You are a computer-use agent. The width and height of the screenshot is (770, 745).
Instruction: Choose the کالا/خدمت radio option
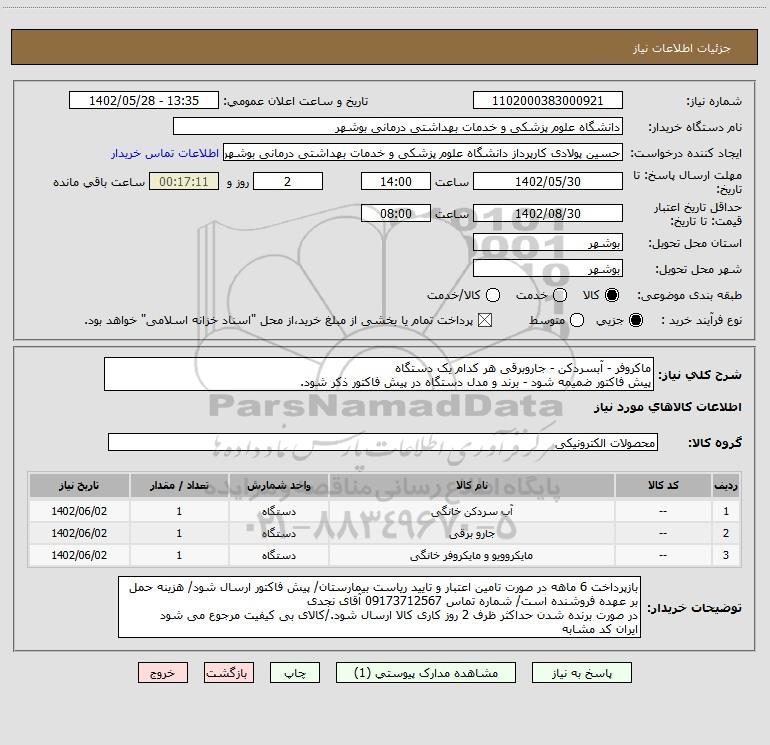pos(491,296)
